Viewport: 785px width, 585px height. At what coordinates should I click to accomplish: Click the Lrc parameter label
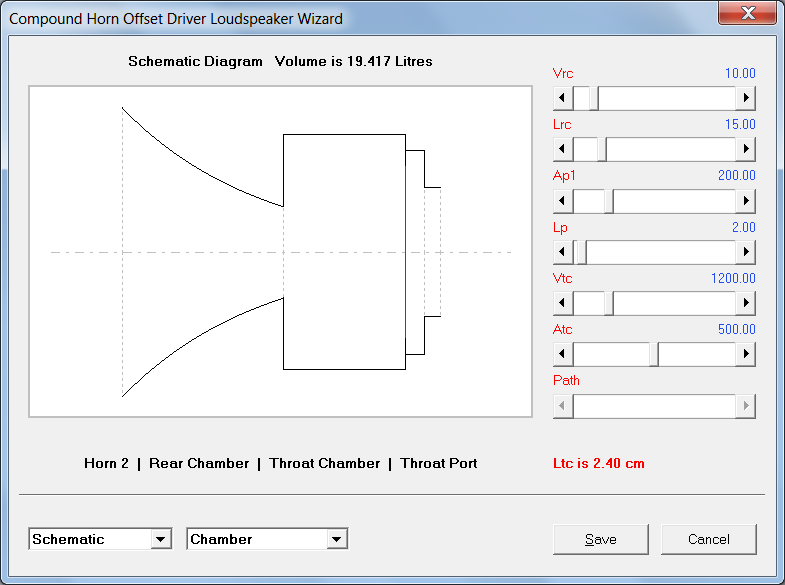coord(562,124)
